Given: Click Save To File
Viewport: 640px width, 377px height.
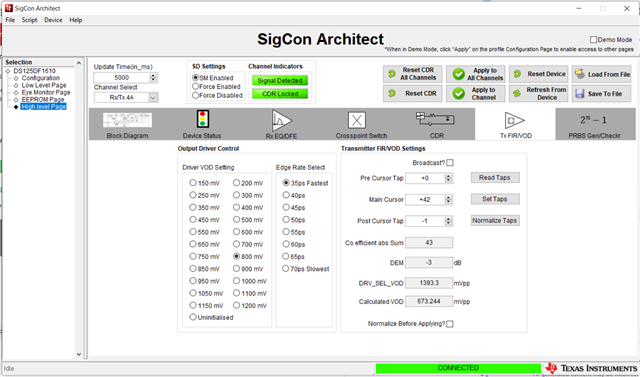Looking at the screenshot, I should point(601,93).
